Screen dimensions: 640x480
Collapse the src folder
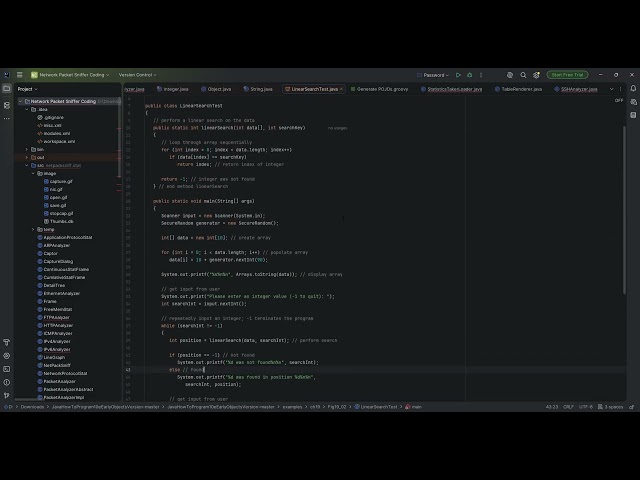(27, 165)
